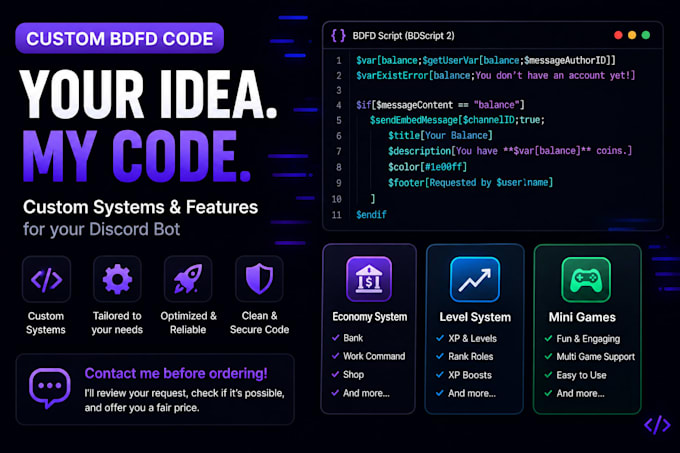Click the Economy System card title
Viewport: 680px width, 453px height.
369,317
